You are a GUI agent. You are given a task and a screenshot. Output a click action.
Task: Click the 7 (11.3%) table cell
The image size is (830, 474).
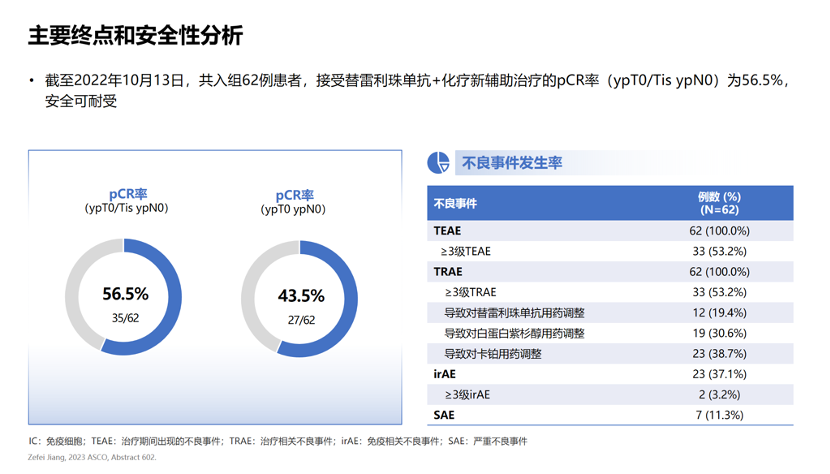pyautogui.click(x=719, y=415)
